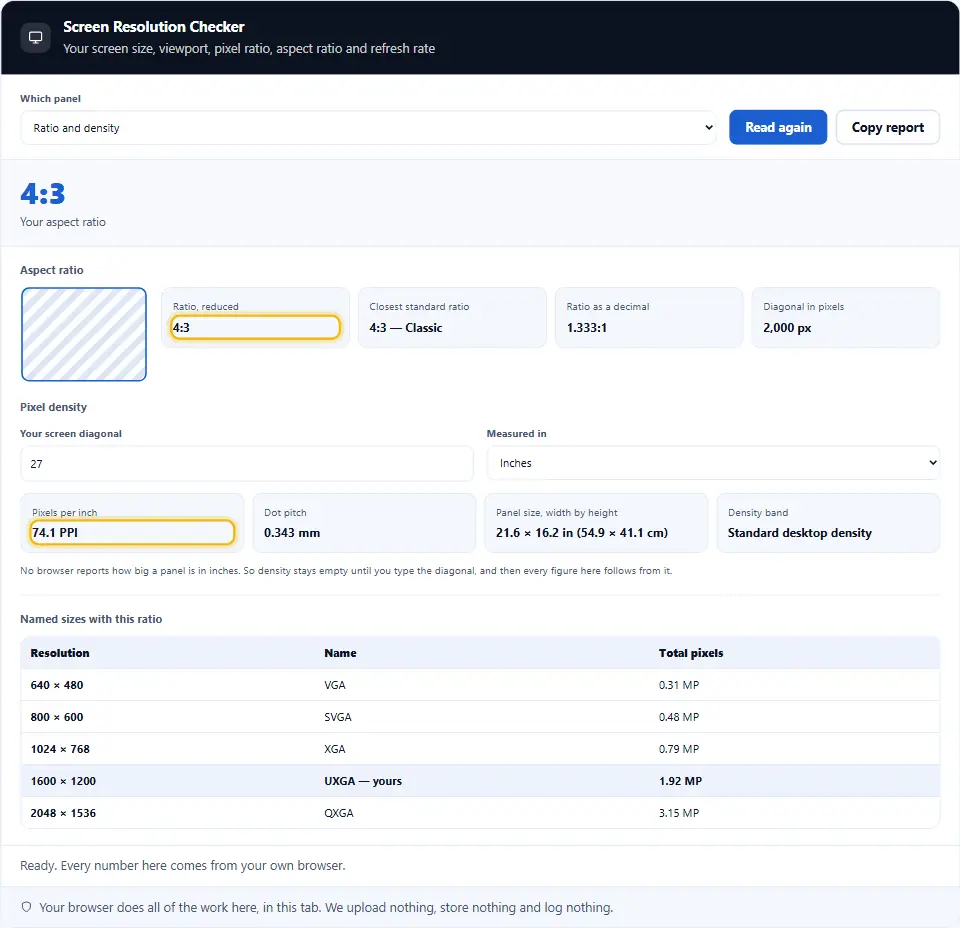Click the screen diagonal input field
Viewport: 960px width, 928px height.
(247, 463)
